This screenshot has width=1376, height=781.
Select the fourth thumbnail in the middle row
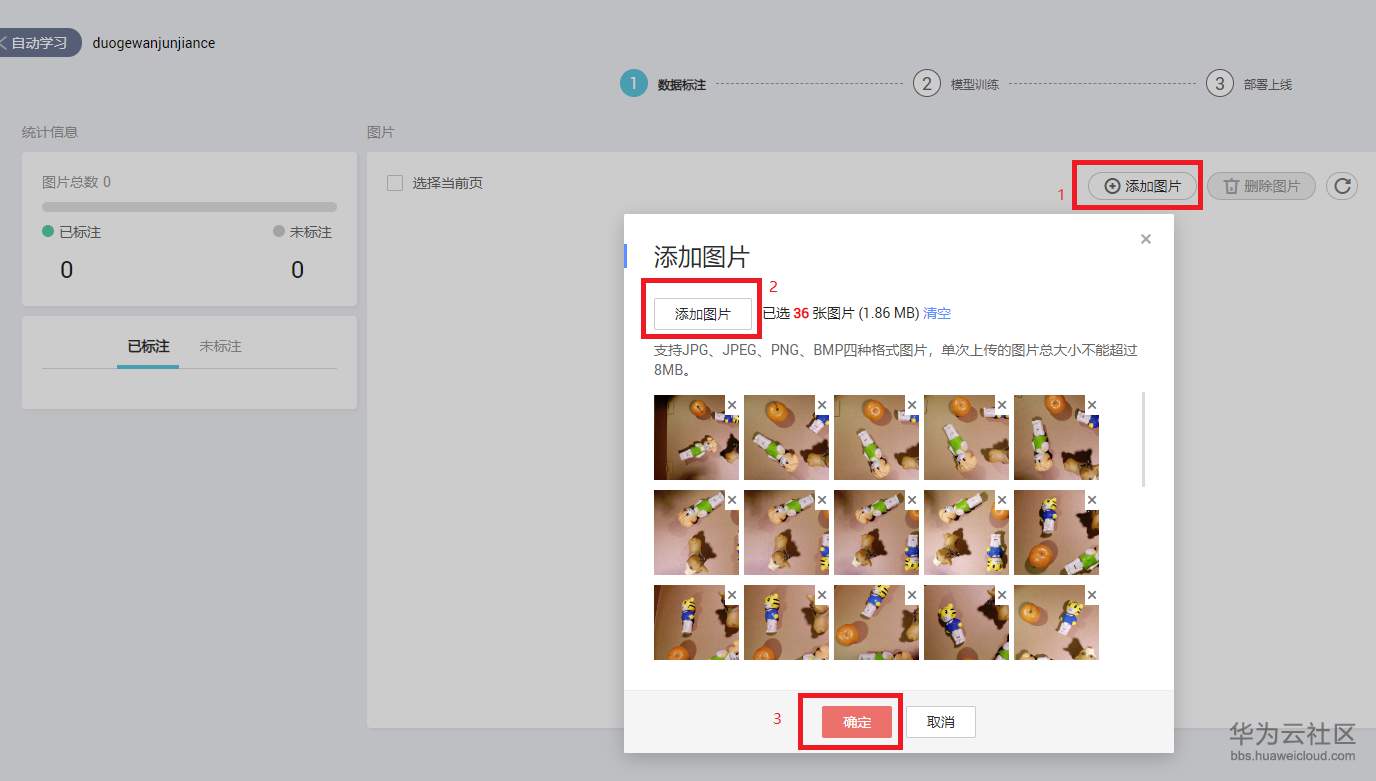[966, 532]
